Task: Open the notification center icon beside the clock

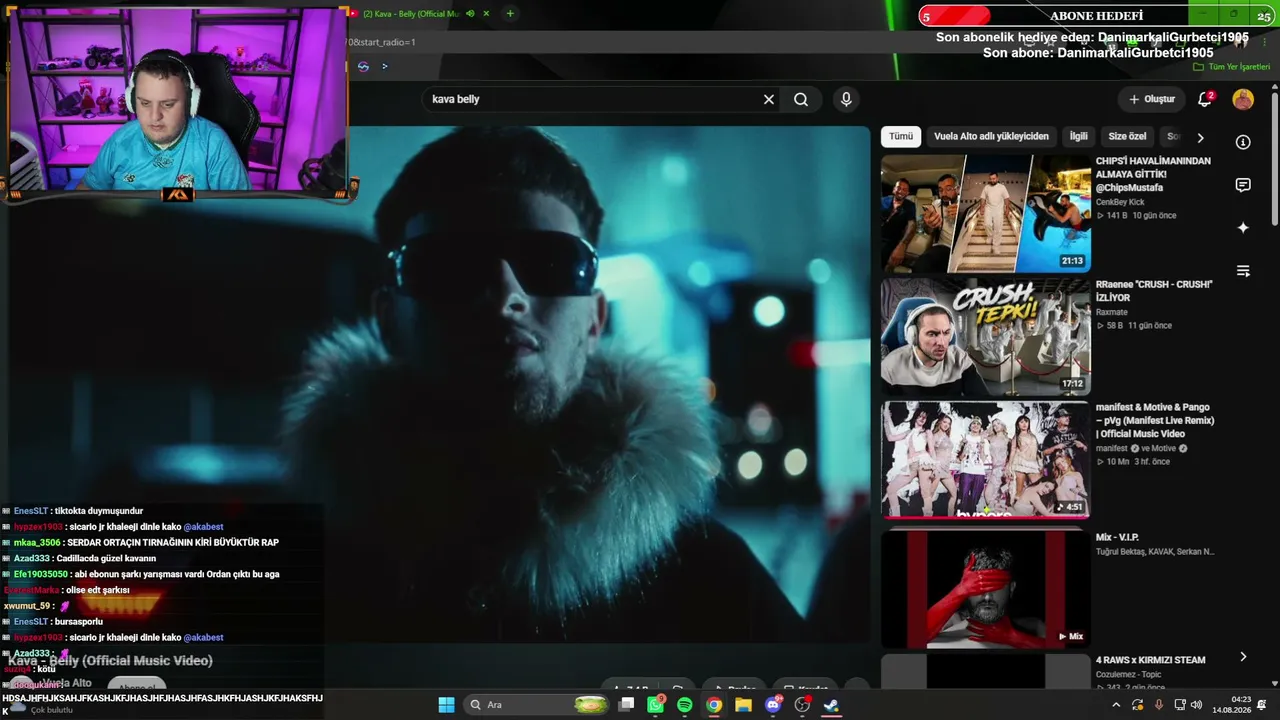Action: (1262, 705)
